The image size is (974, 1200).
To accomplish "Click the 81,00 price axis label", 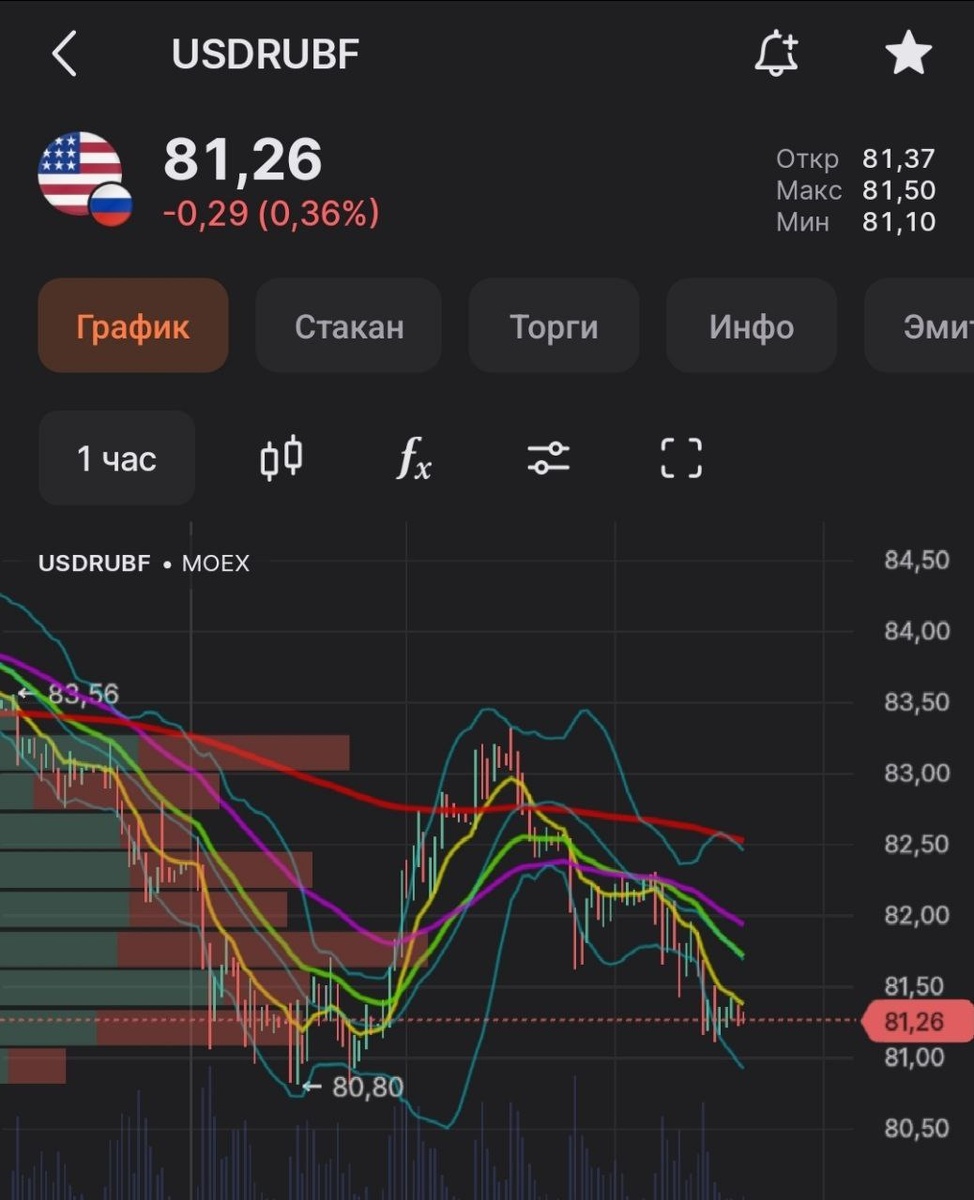I will (916, 1057).
